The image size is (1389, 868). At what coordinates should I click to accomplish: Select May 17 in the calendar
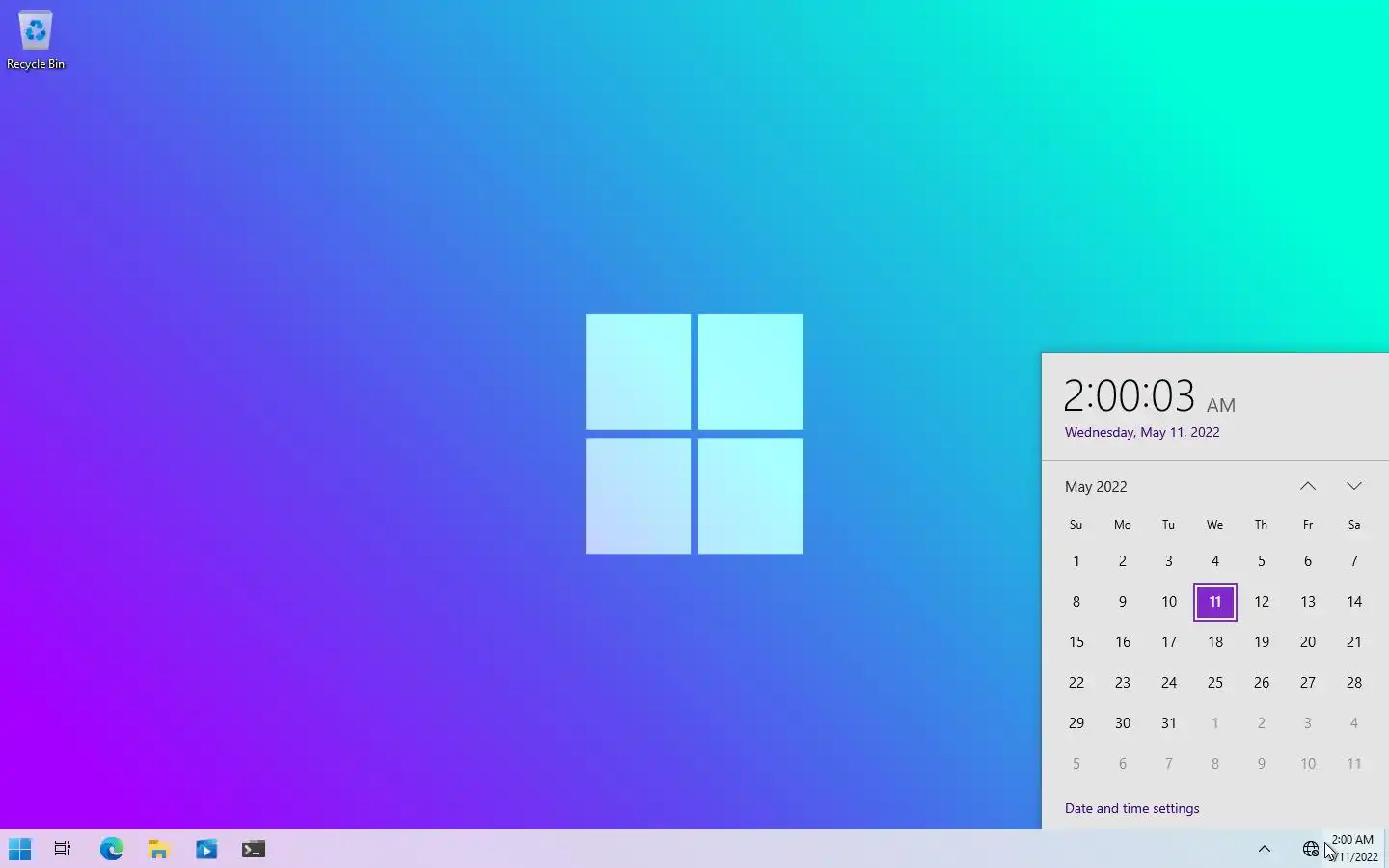point(1169,642)
